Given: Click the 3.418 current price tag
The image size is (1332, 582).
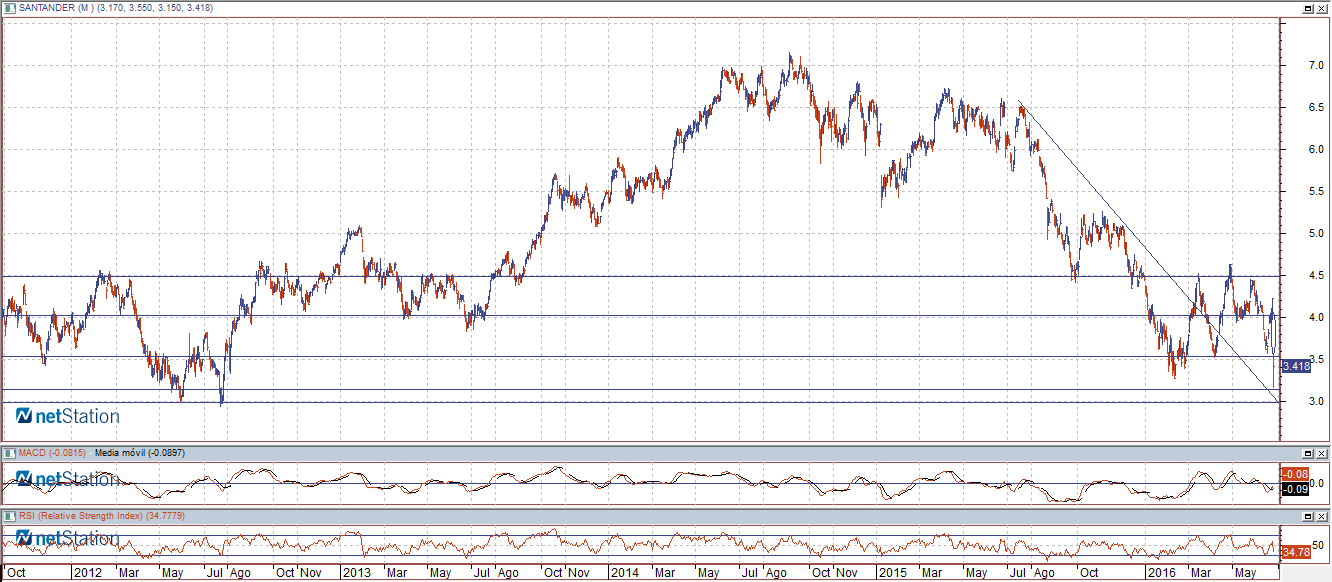Looking at the screenshot, I should (1296, 366).
